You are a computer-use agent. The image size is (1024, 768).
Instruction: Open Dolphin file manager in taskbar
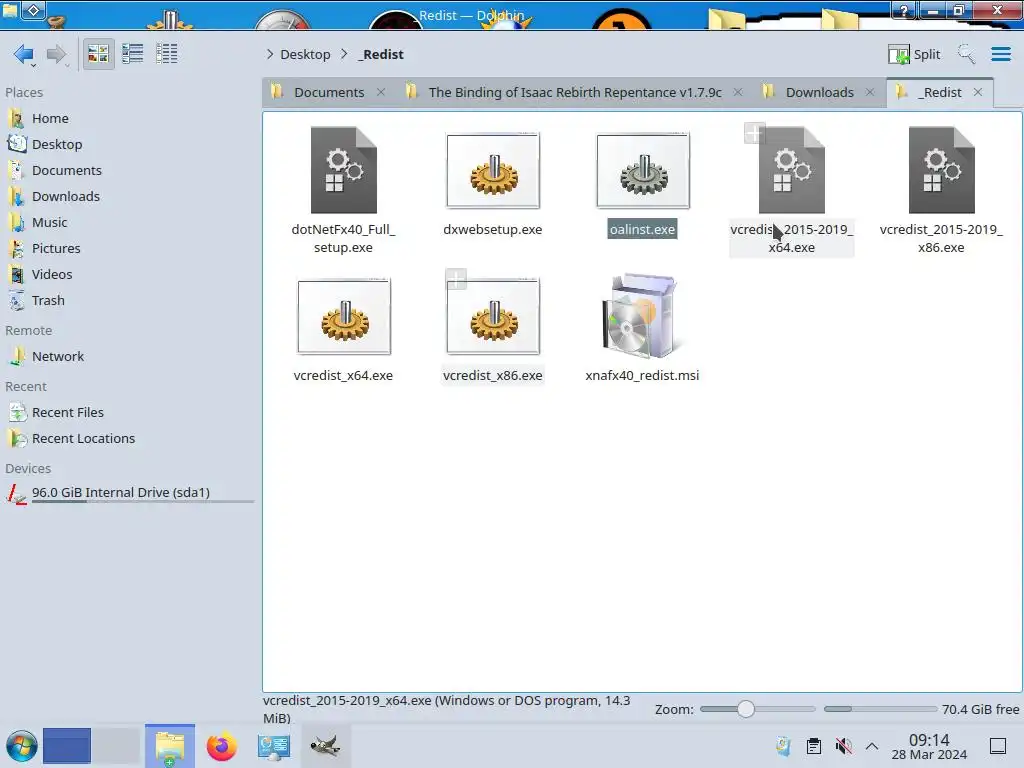170,746
